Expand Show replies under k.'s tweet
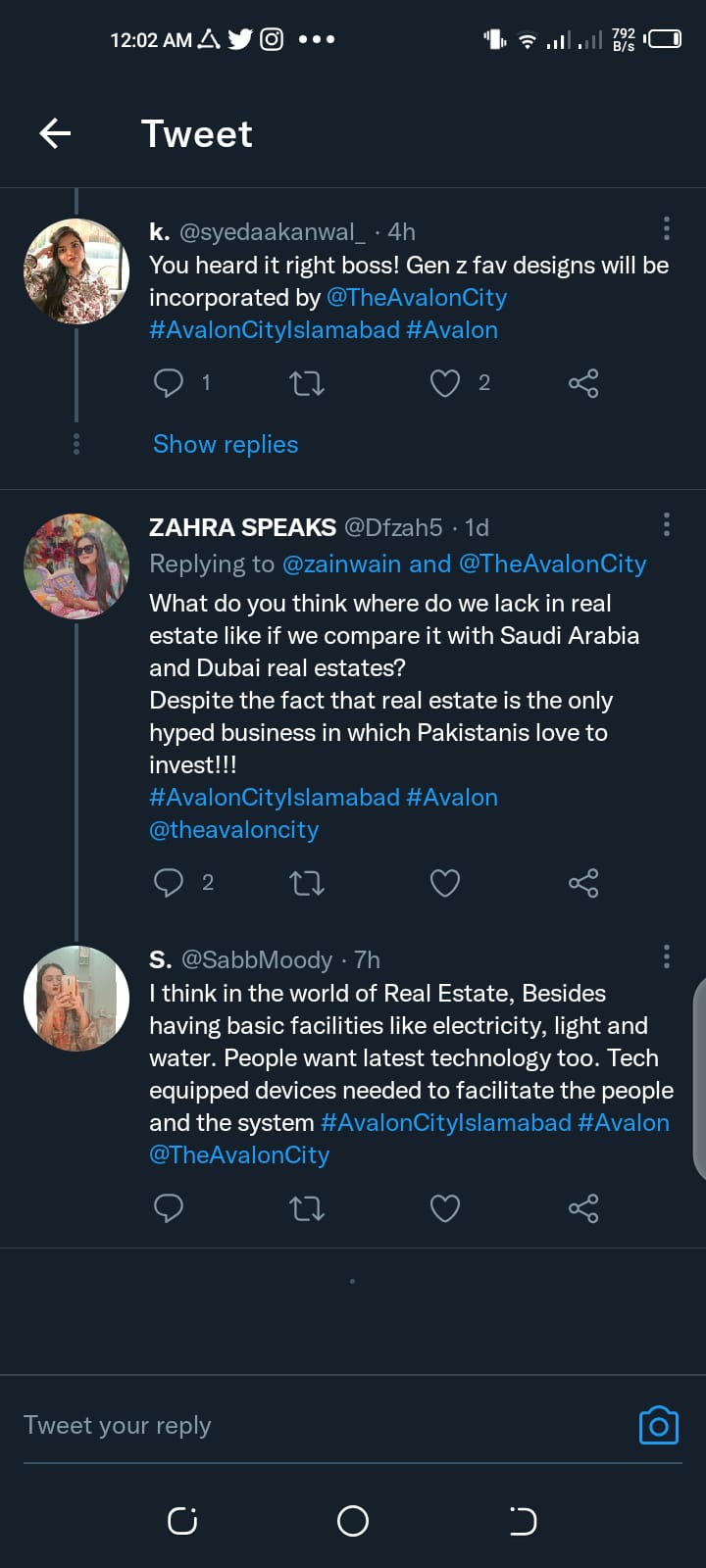The width and height of the screenshot is (706, 1568). pos(226,444)
